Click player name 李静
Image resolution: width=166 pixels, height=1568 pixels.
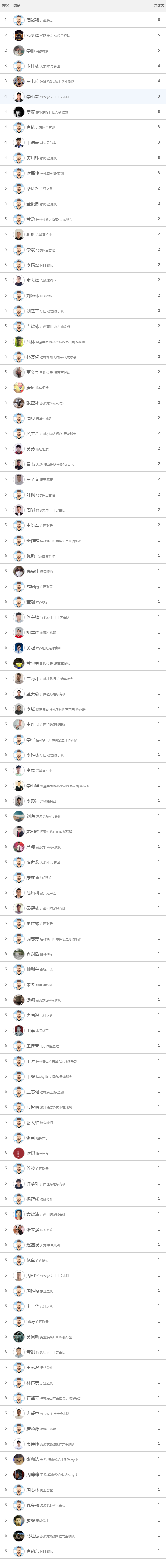pyautogui.click(x=30, y=50)
